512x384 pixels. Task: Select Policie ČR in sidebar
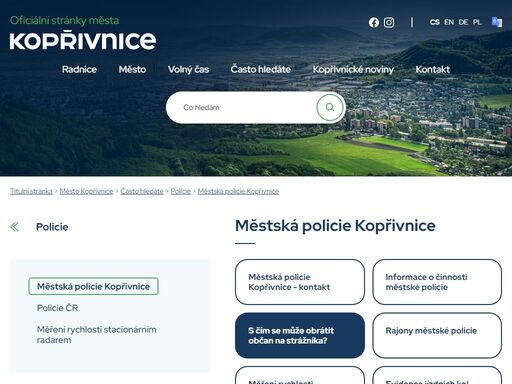coord(57,308)
